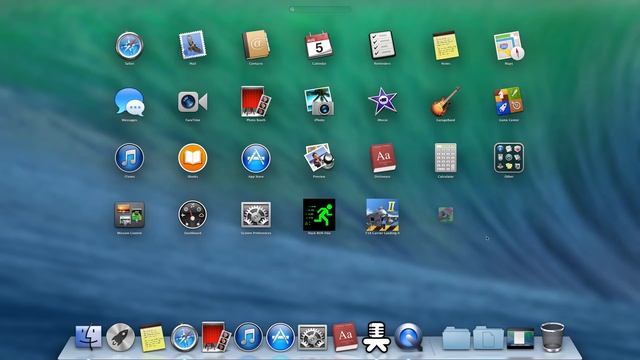Open System Preferences in the Launchpad grid
This screenshot has height=360, width=640.
[x=256, y=215]
